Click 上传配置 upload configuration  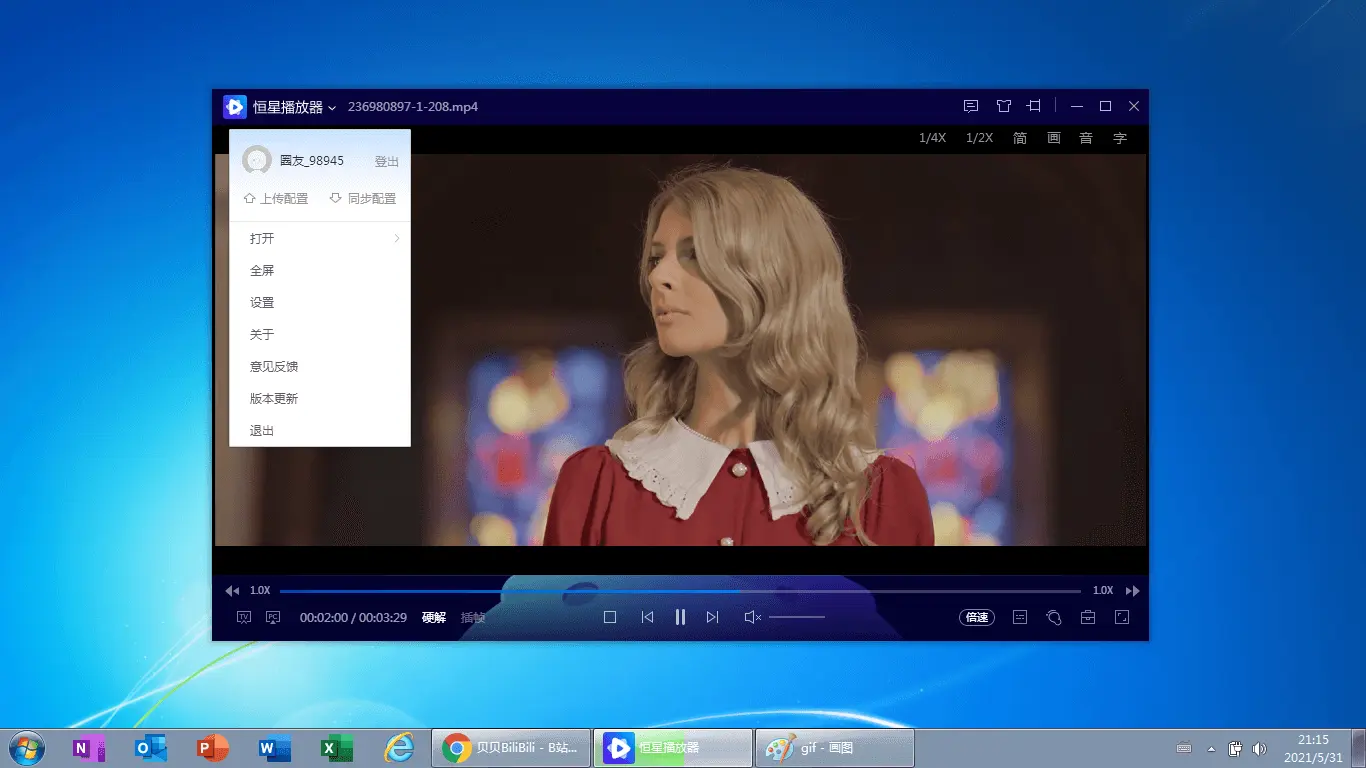coord(276,198)
